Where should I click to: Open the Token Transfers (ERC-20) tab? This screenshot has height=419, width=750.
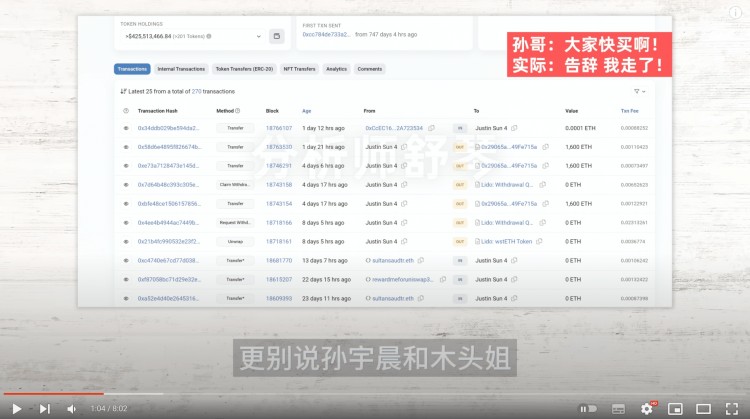click(243, 69)
